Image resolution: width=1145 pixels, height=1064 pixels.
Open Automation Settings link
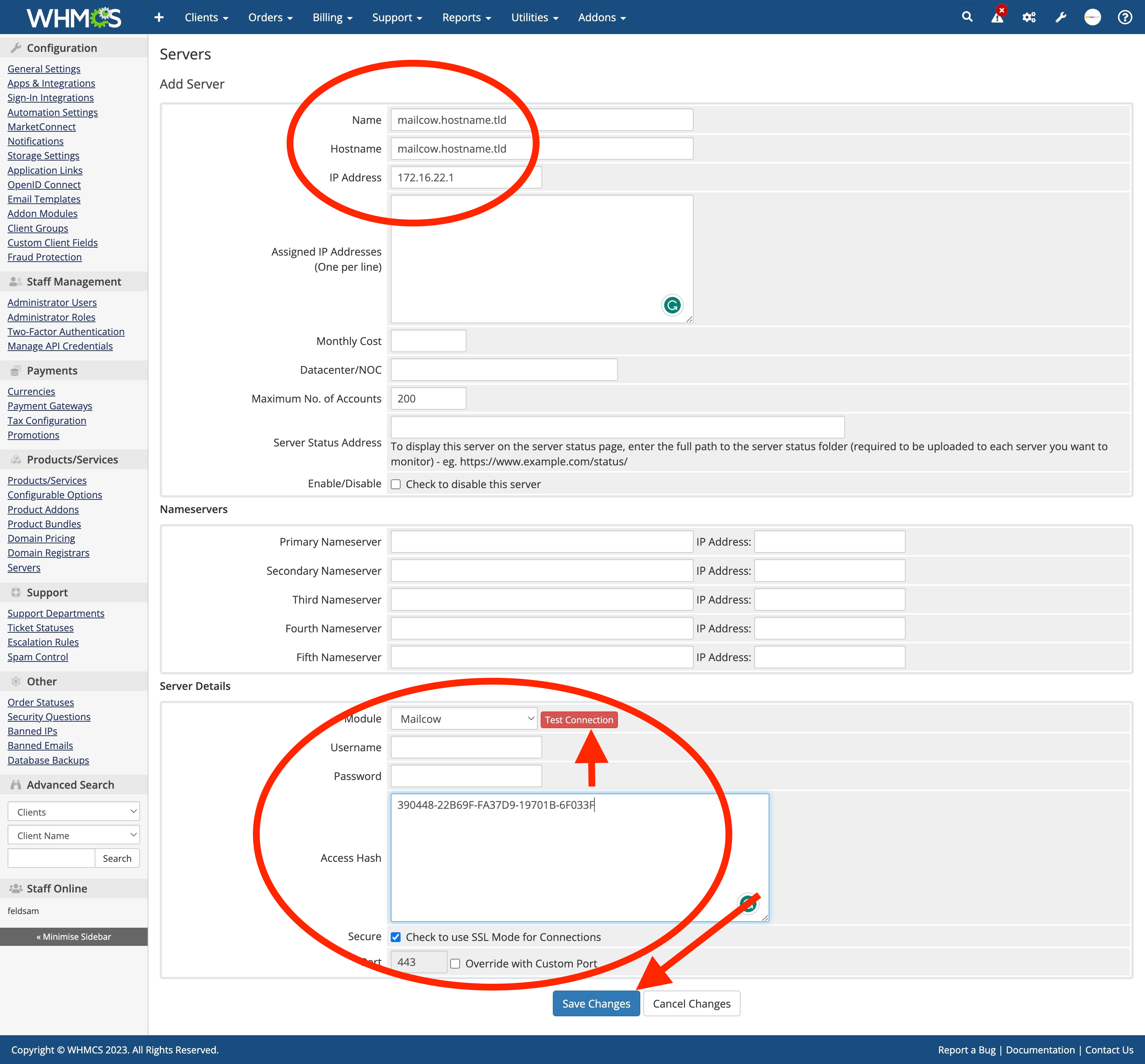tap(52, 112)
